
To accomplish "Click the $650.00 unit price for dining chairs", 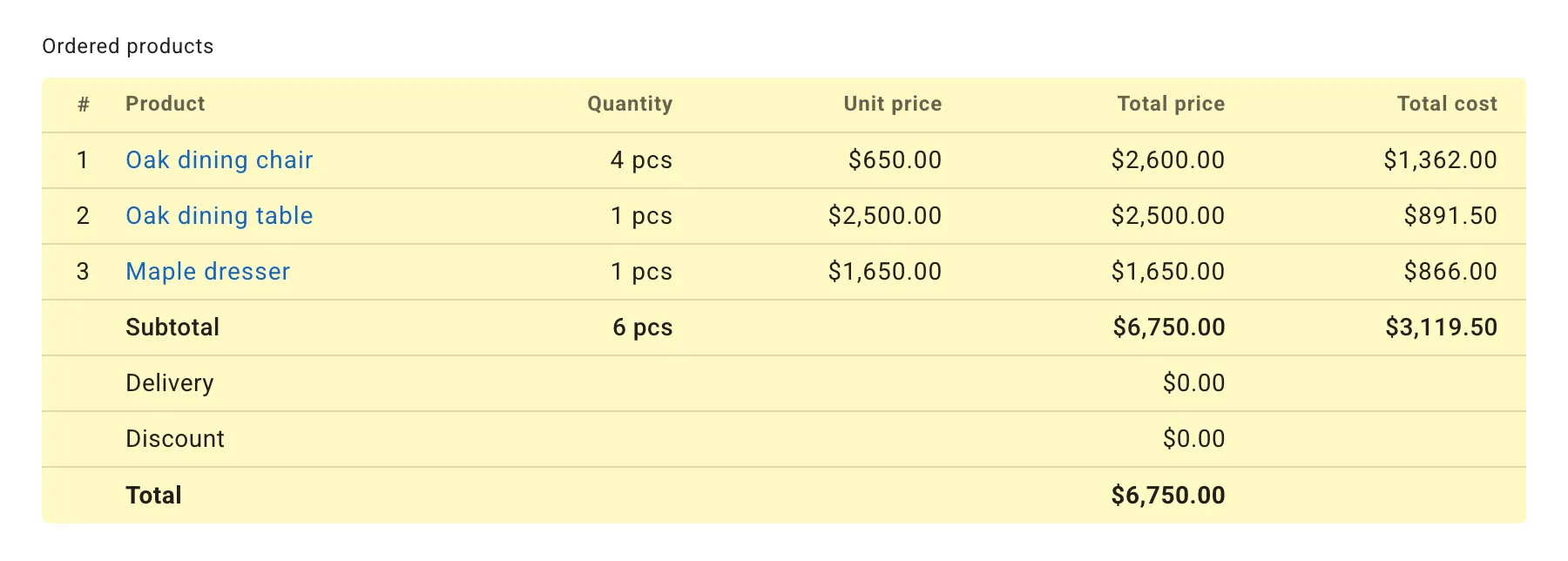I will (x=893, y=159).
